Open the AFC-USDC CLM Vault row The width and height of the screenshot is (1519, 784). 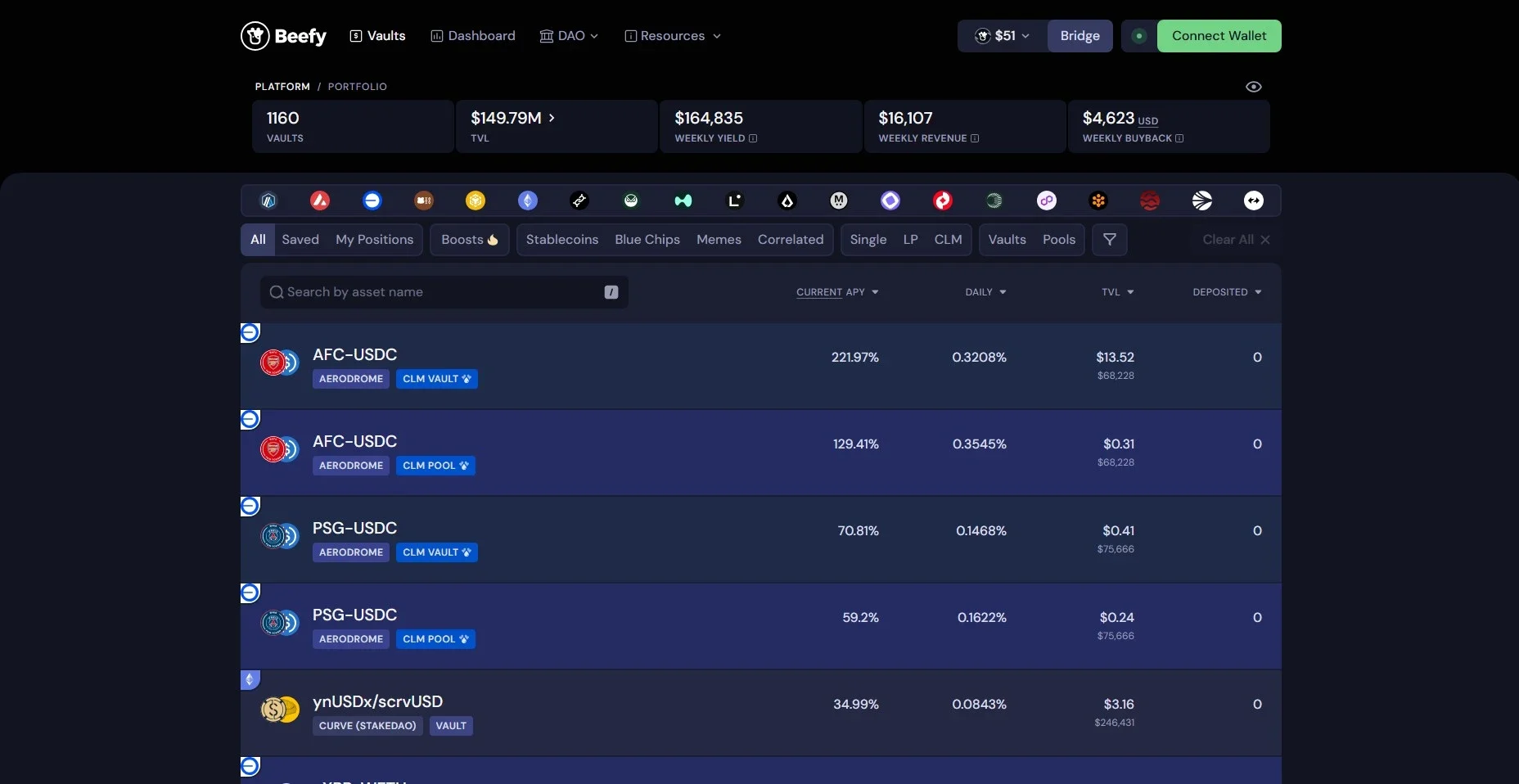(761, 366)
